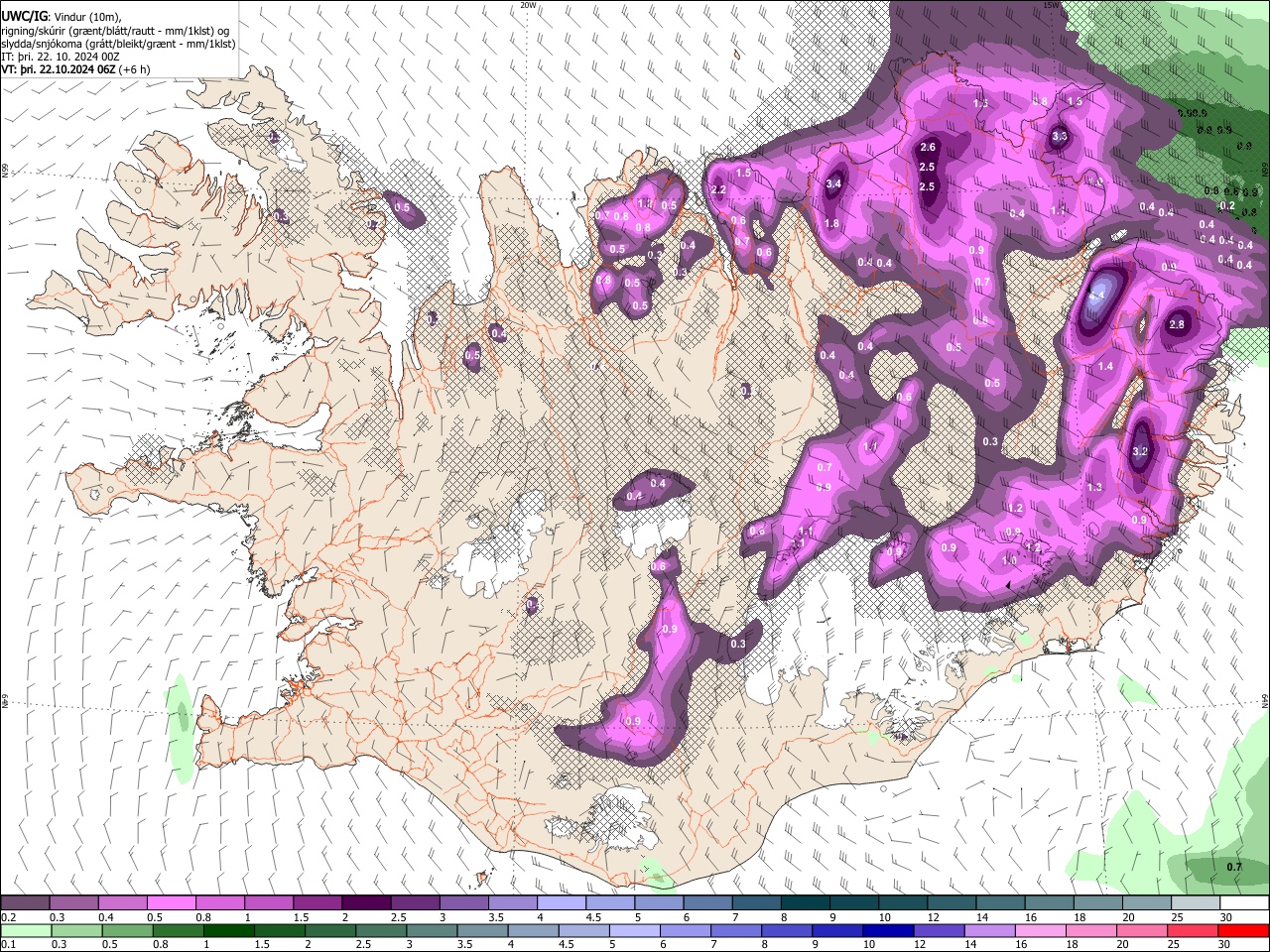Screen dimensions: 1270x952
Task: Click the 'UWC/IG: Vindur (10m),' title line
Action: pos(62,17)
